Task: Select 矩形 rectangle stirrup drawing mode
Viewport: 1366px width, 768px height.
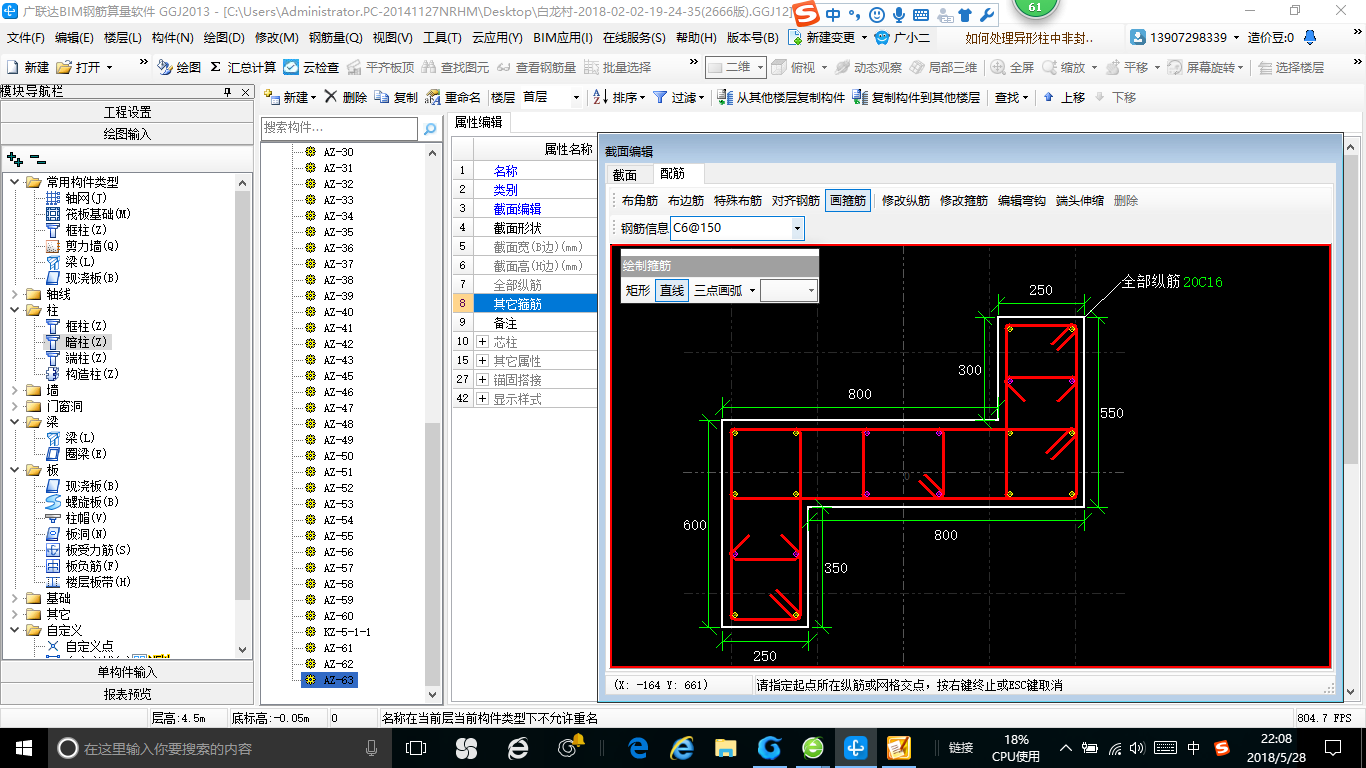Action: point(638,290)
